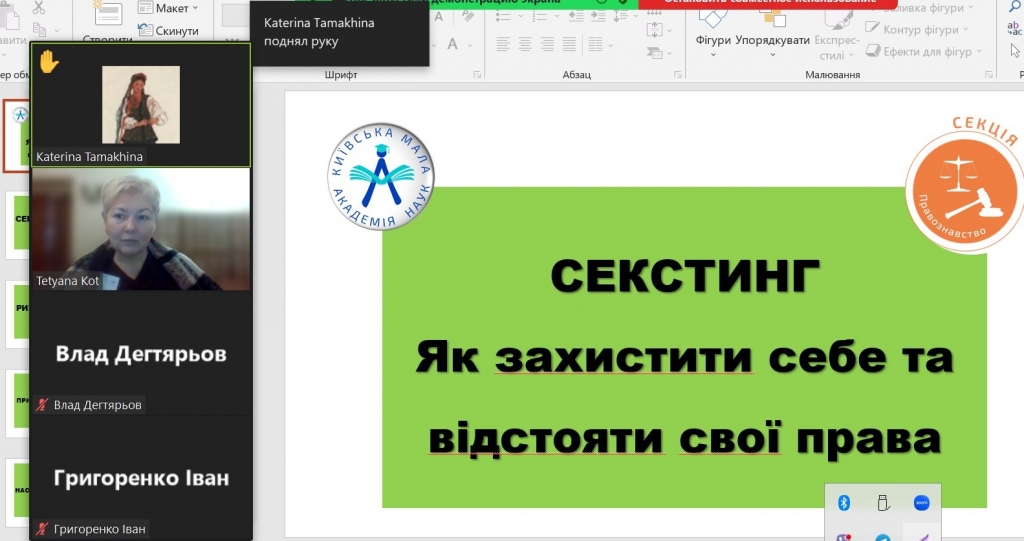Click the Zoom tray icon
1024x541 pixels.
point(921,503)
